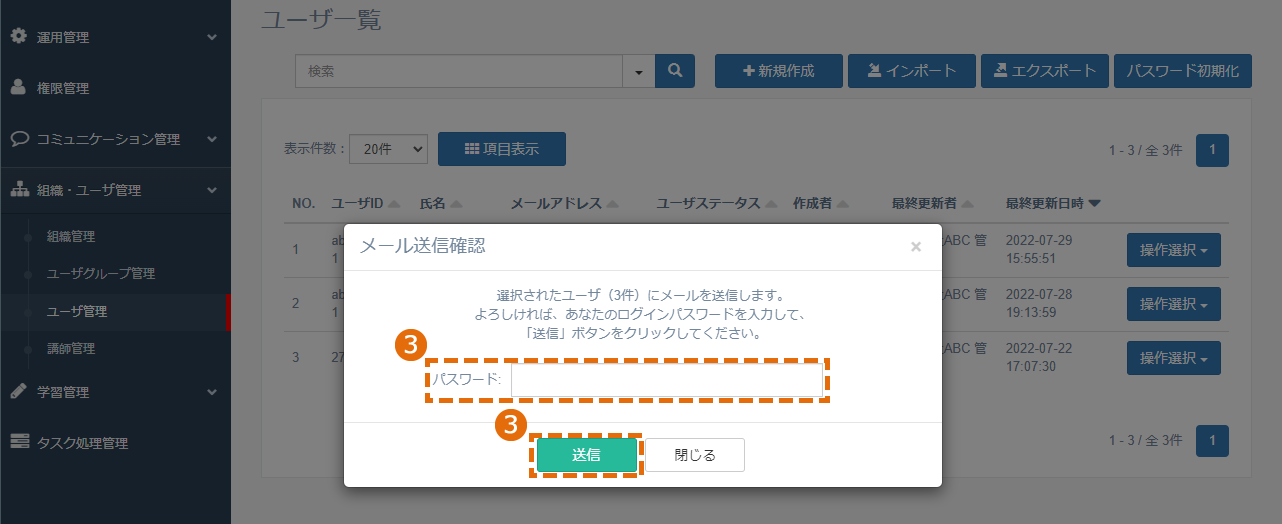1282x524 pixels.
Task: Sort by 作成者 column
Action: pyautogui.click(x=820, y=203)
